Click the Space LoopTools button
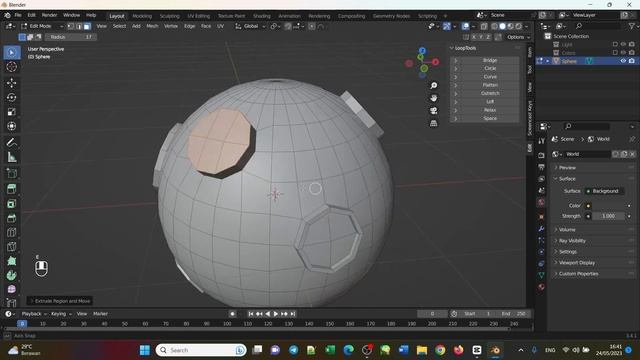The image size is (640, 360). 490,118
